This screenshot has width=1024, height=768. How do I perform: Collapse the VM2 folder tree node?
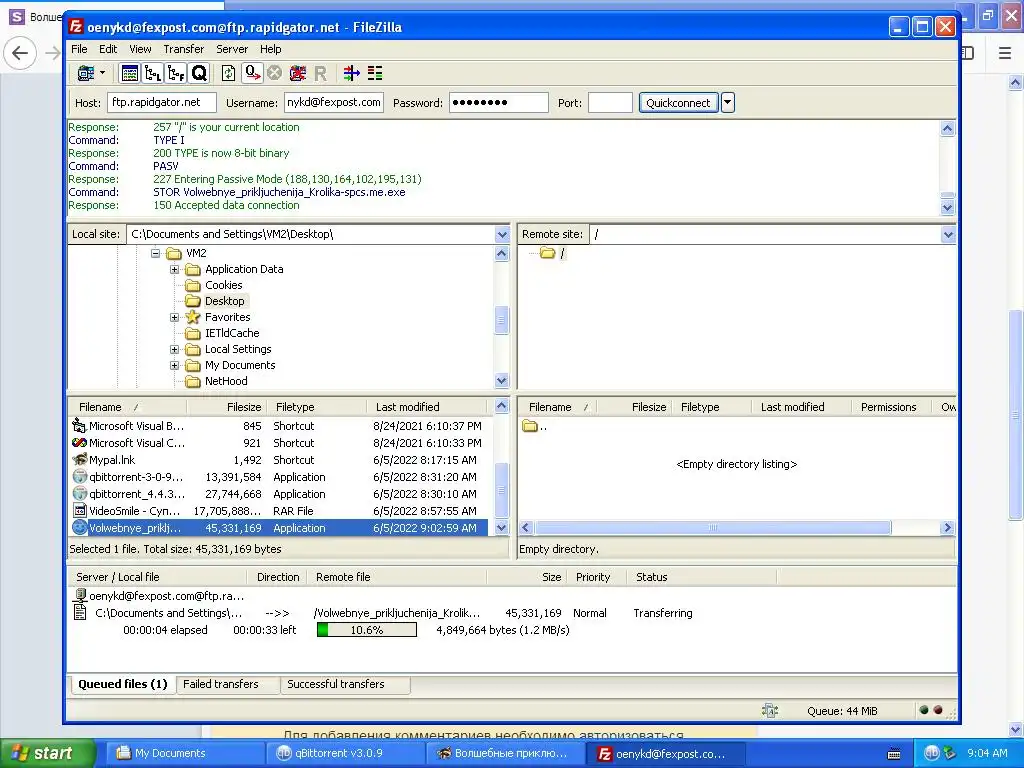[155, 253]
